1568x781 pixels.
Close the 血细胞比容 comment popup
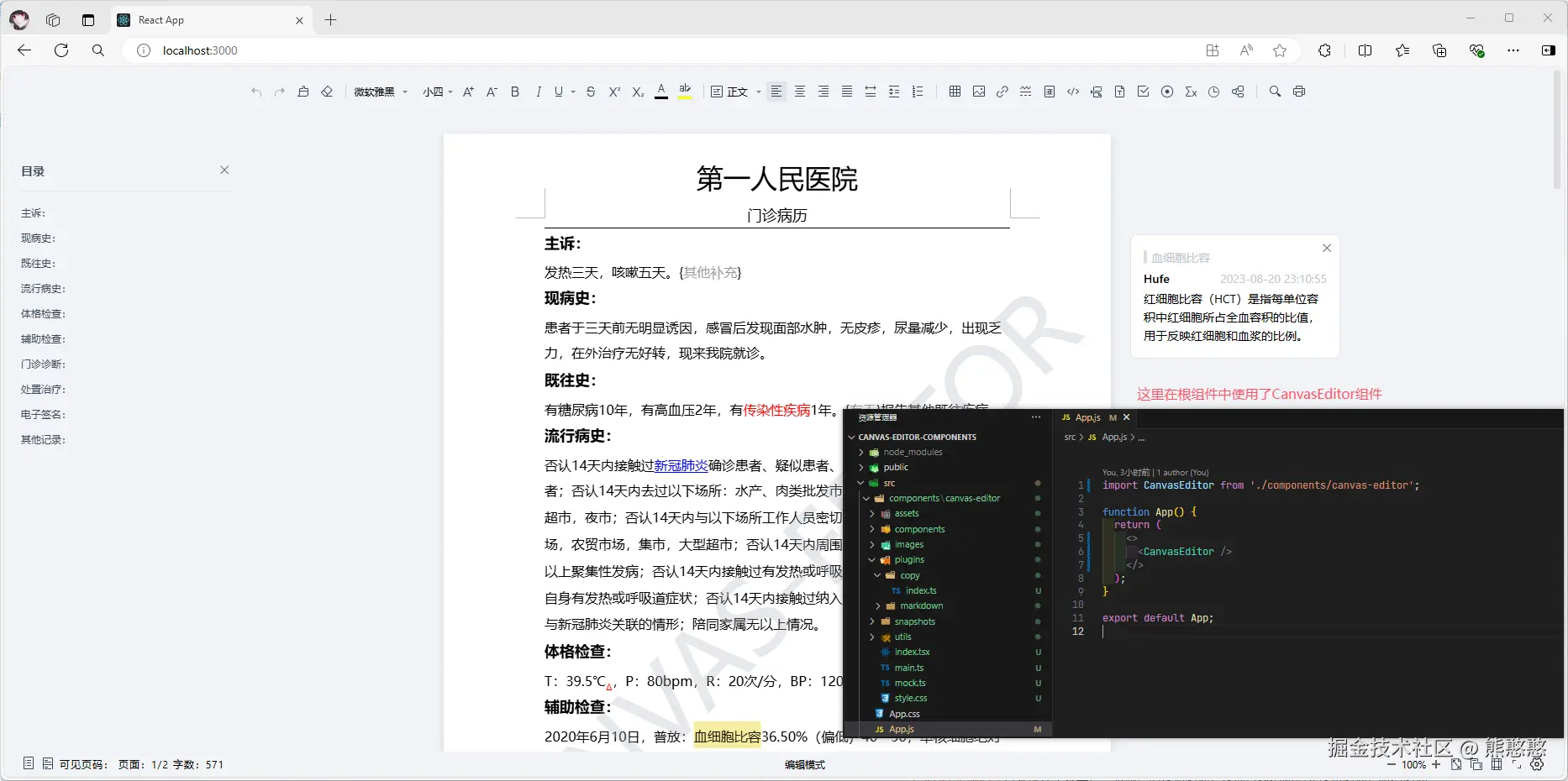click(x=1327, y=248)
